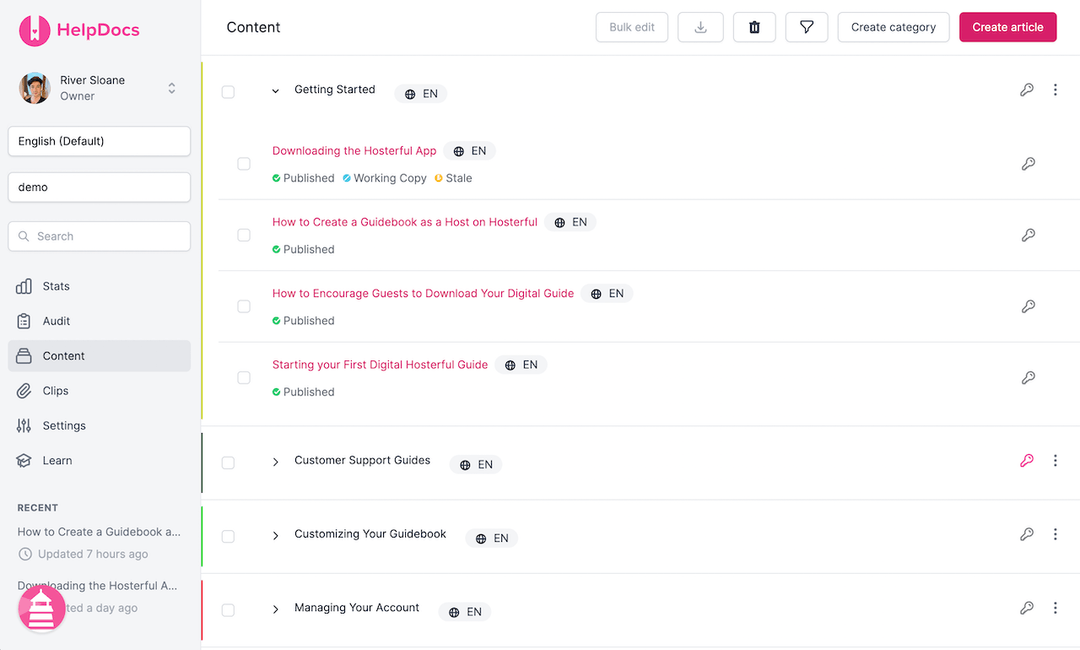The width and height of the screenshot is (1080, 650).
Task: Click the Search field in the sidebar
Action: click(x=98, y=236)
